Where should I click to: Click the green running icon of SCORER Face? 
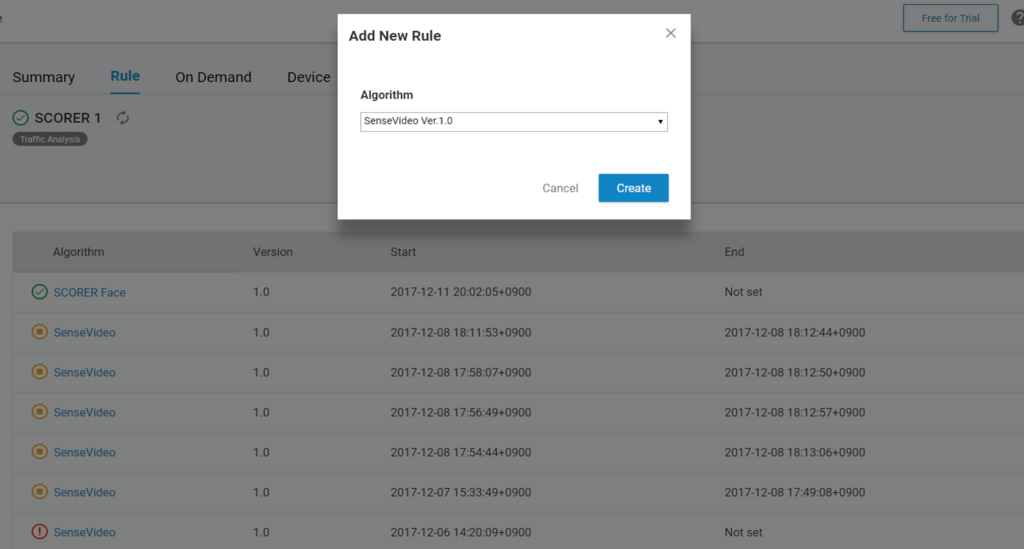pos(39,292)
